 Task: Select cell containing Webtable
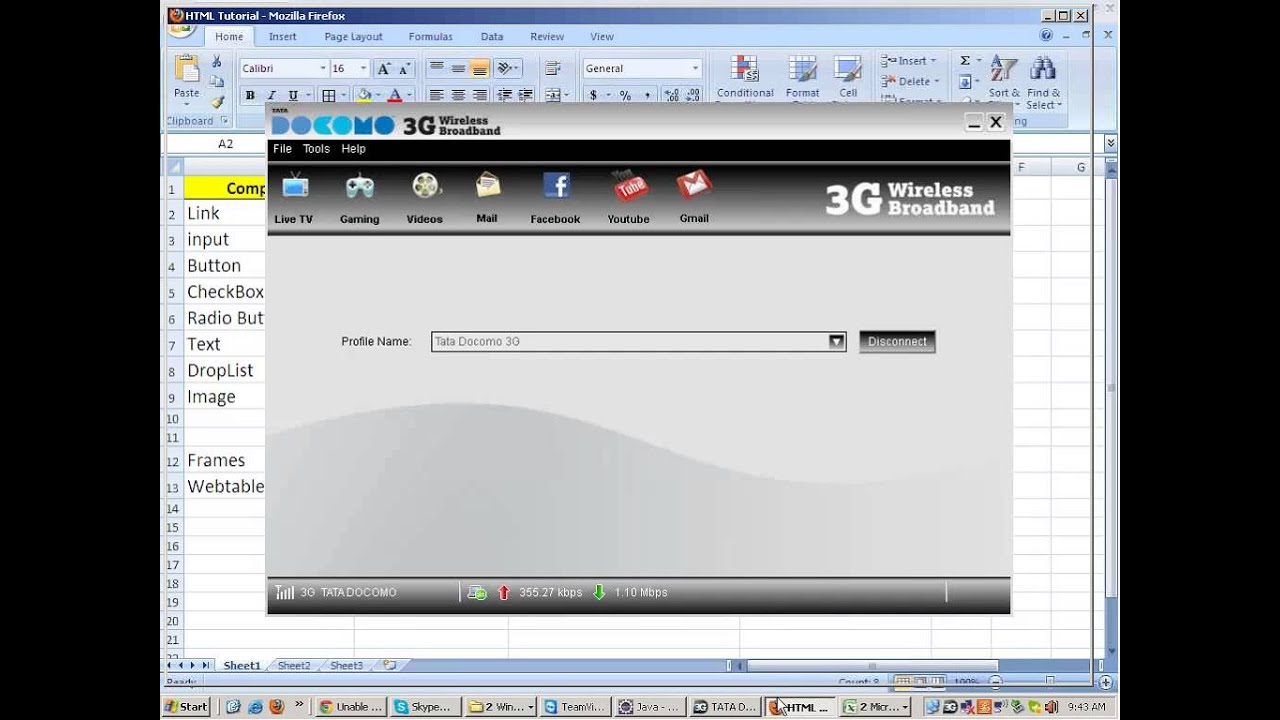[x=225, y=487]
